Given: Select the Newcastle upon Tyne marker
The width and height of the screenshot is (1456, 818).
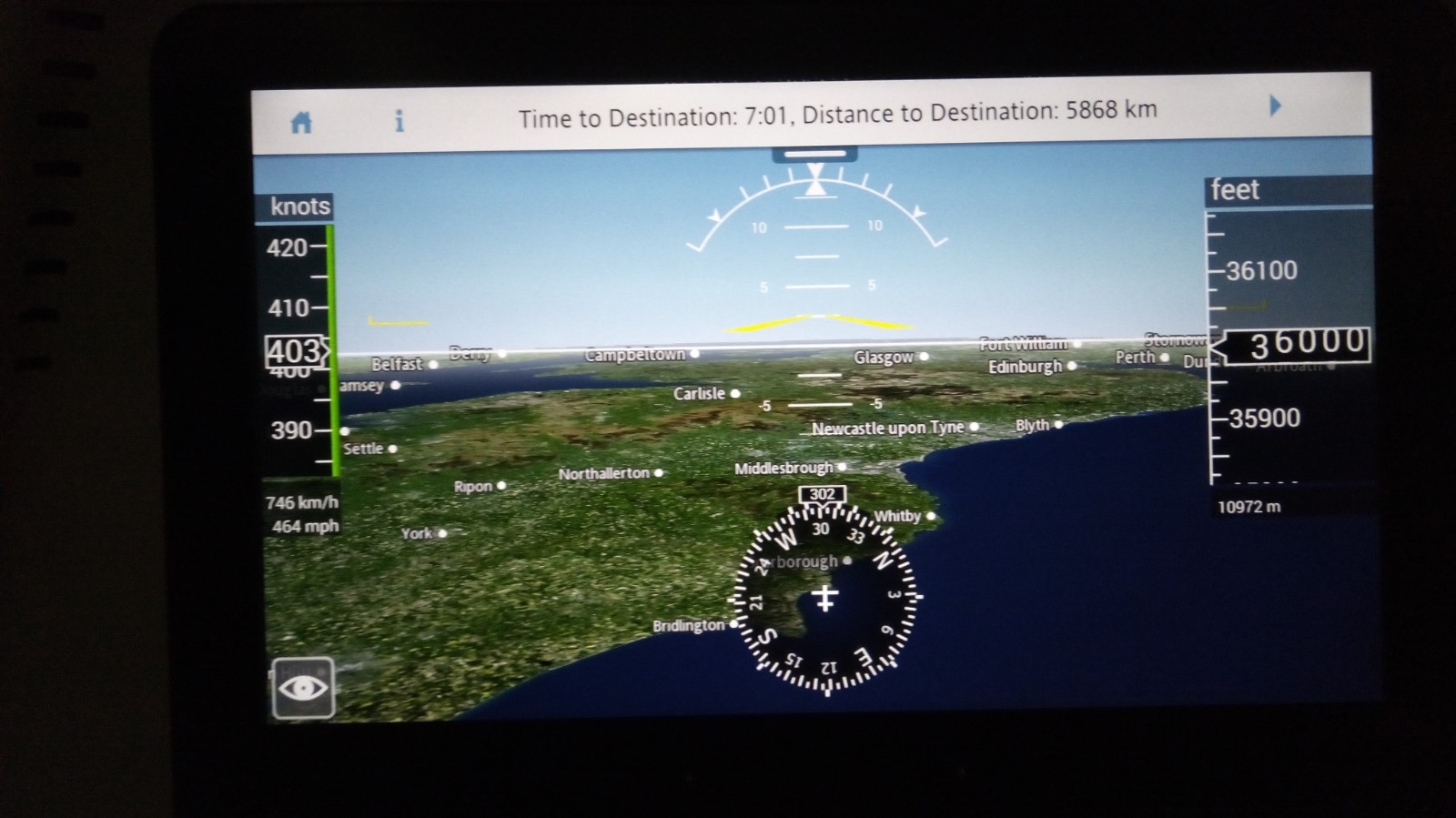Looking at the screenshot, I should click(974, 427).
